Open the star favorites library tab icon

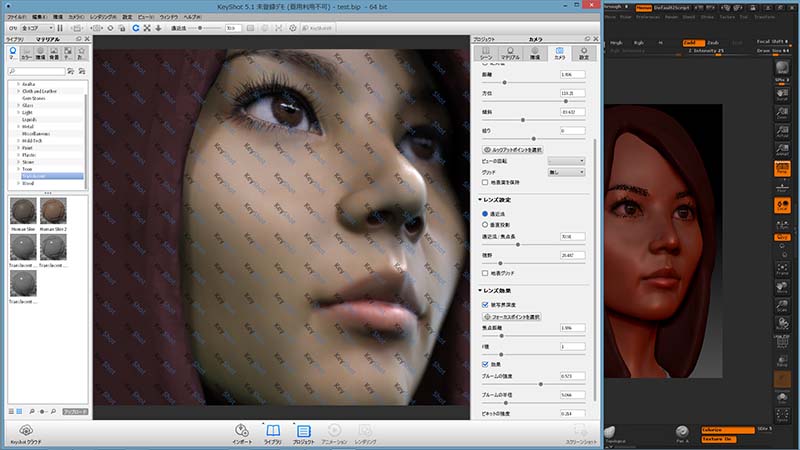[81, 53]
